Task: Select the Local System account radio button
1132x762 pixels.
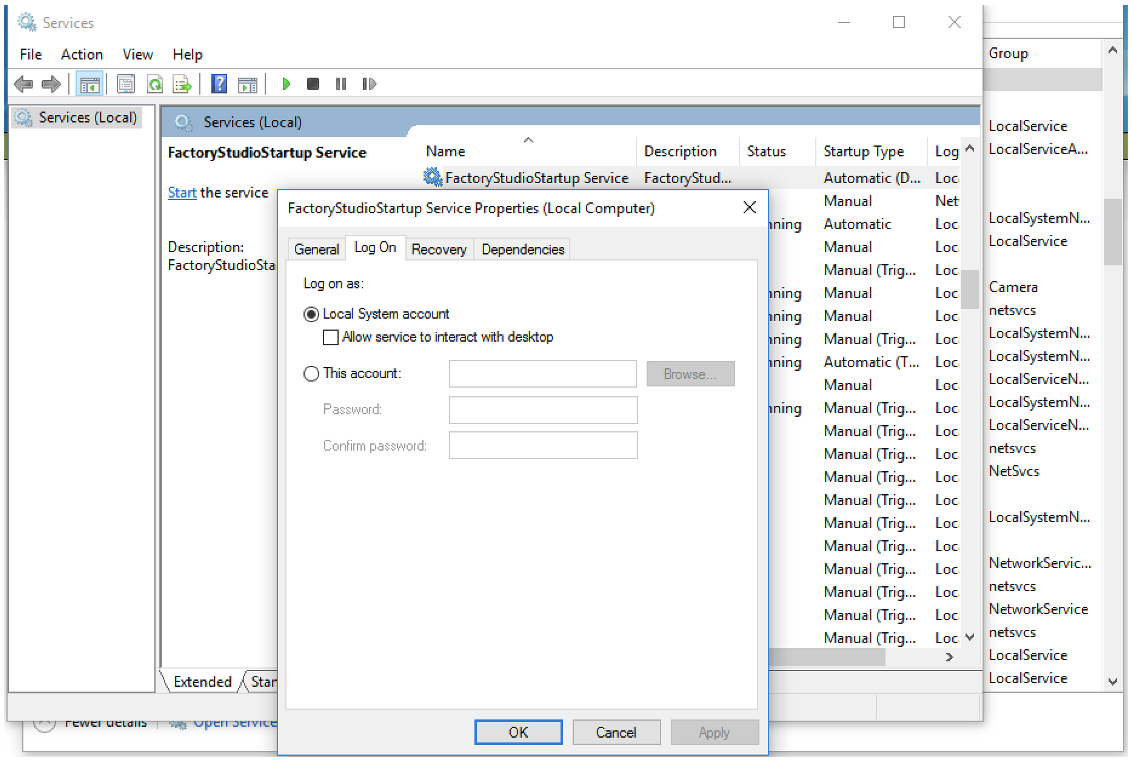Action: [x=311, y=314]
